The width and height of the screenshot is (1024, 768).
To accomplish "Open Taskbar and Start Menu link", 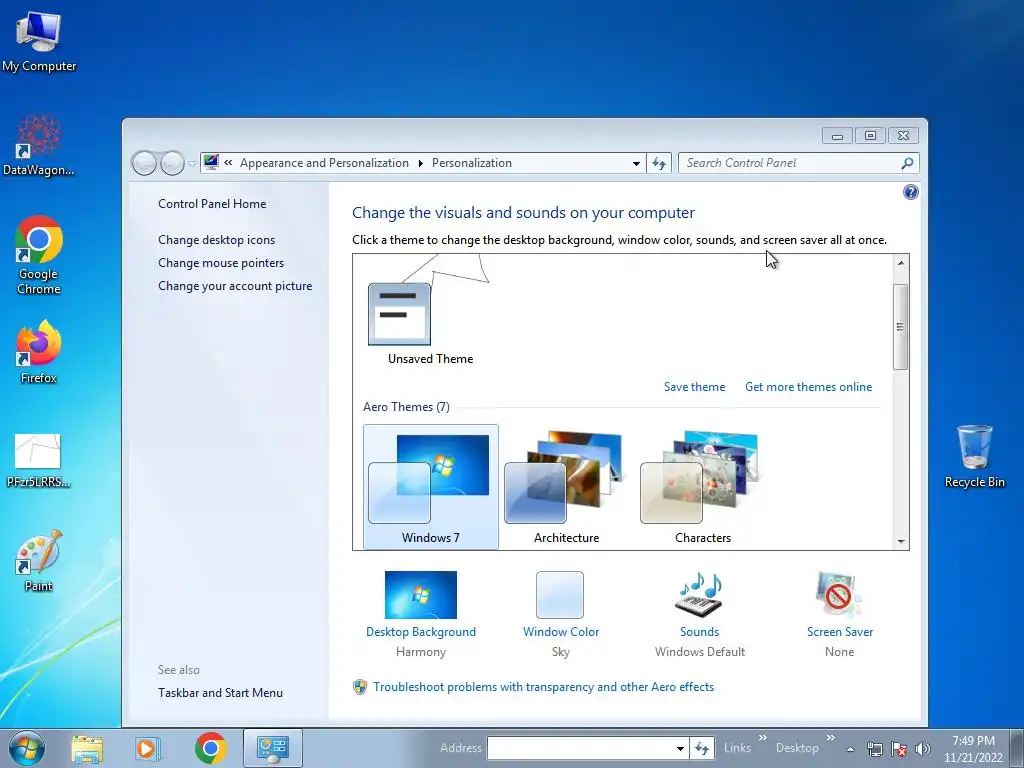I will coord(220,693).
